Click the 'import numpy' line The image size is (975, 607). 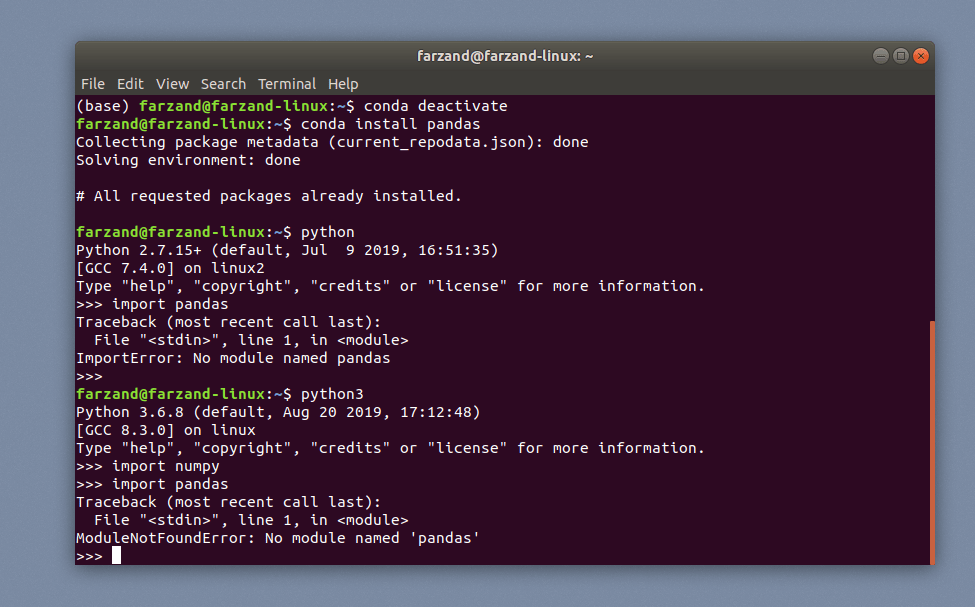[x=168, y=465]
